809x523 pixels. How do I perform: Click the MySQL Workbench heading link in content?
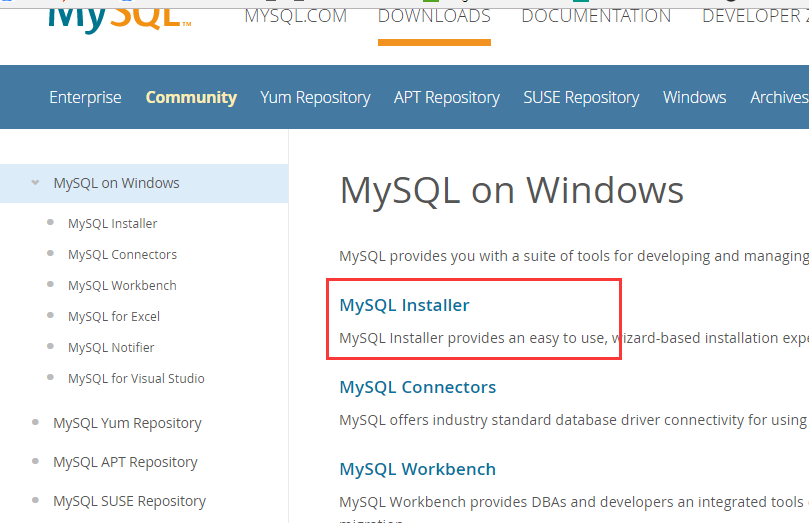(418, 469)
